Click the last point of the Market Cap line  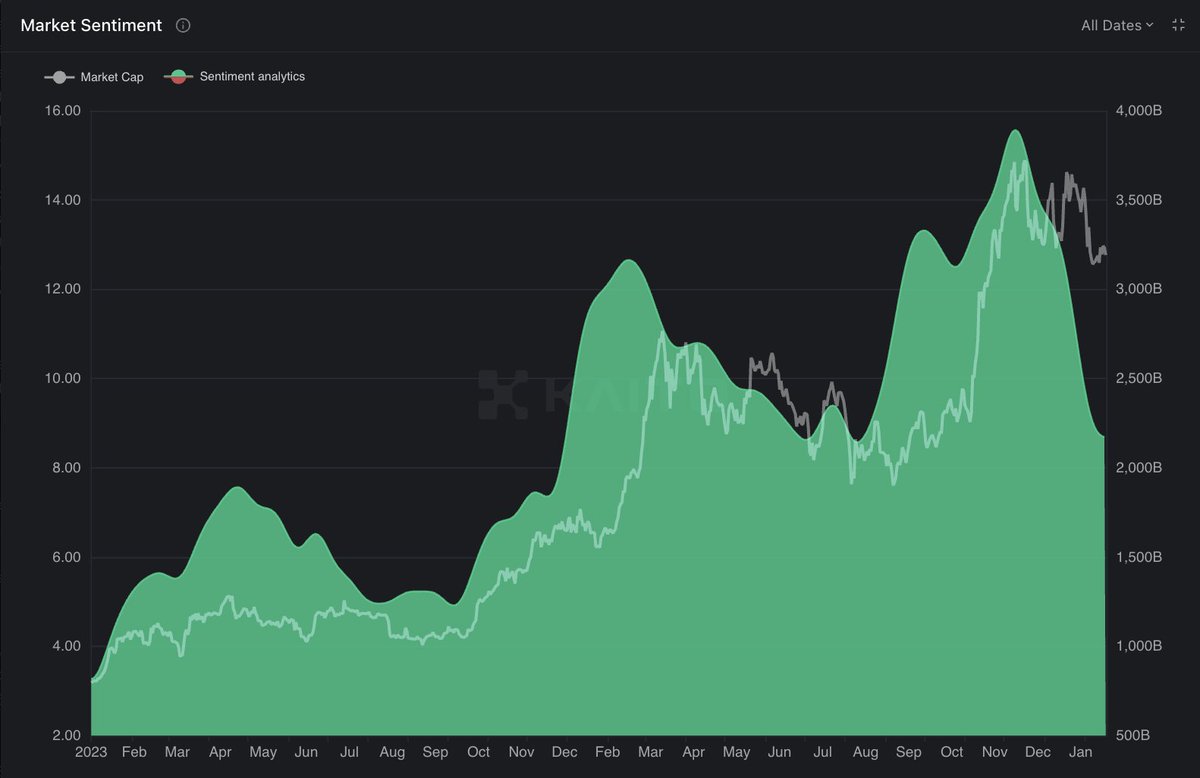click(1105, 255)
